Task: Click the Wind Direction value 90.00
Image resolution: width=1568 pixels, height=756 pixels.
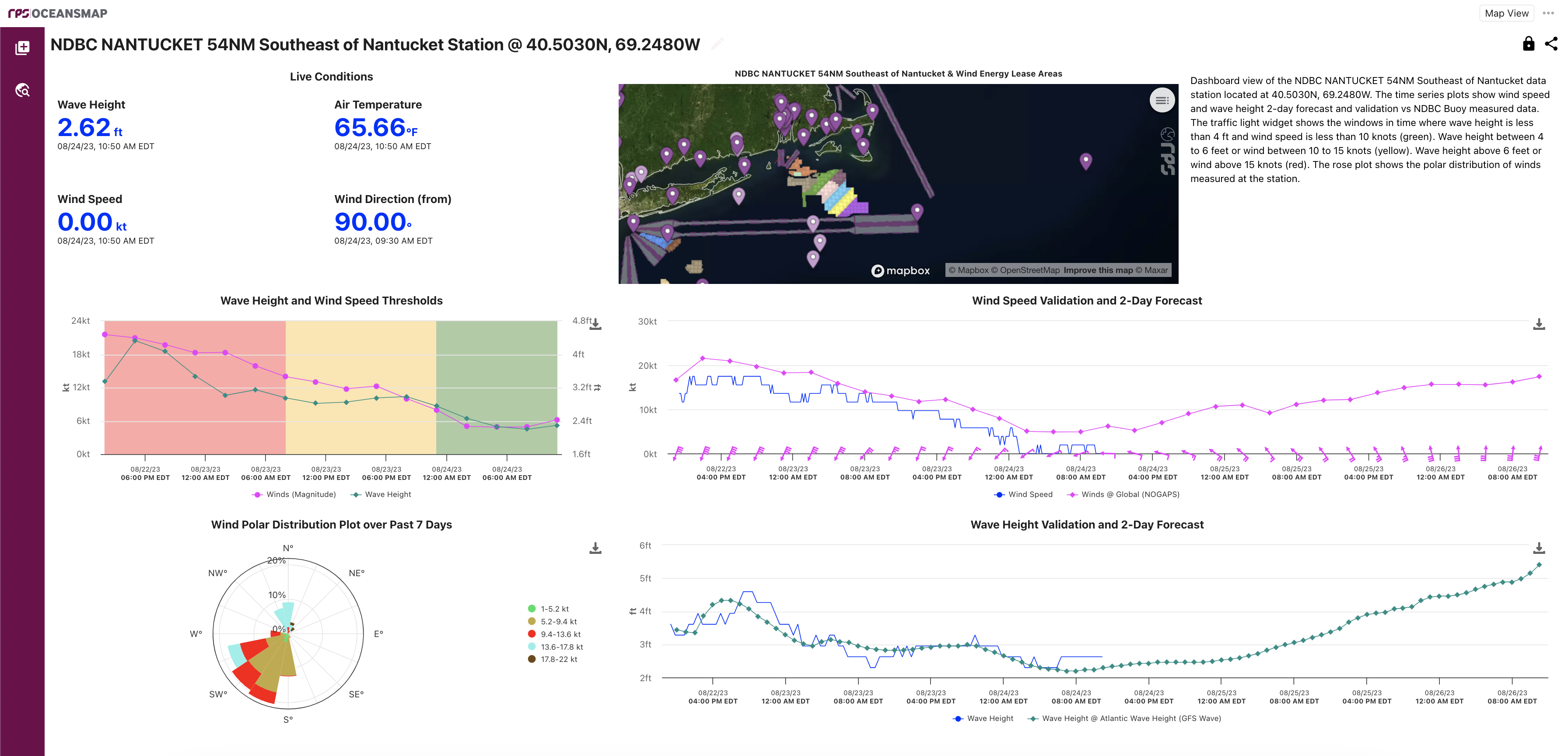Action: pyautogui.click(x=372, y=222)
